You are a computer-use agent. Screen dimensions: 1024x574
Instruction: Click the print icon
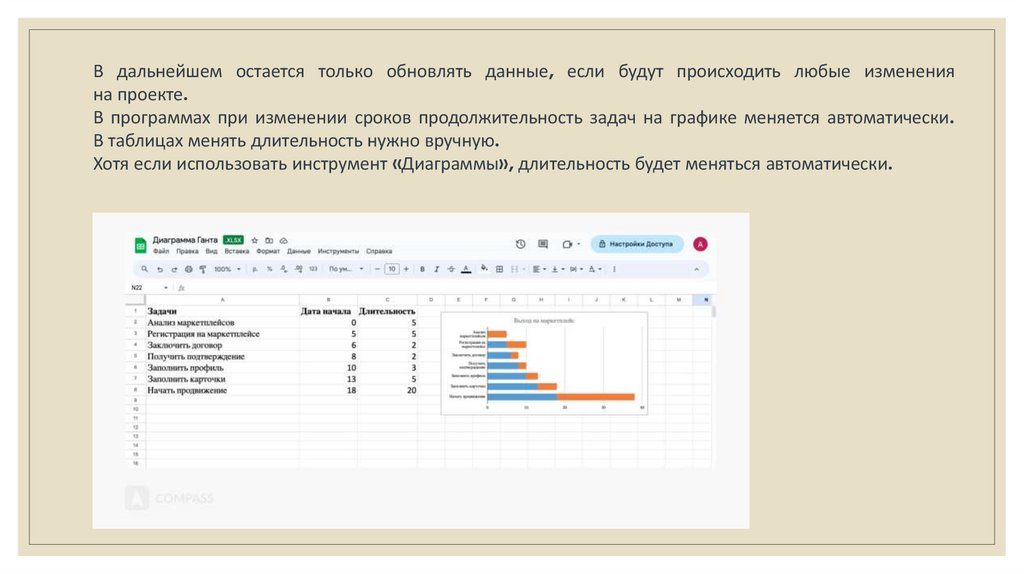pyautogui.click(x=188, y=269)
